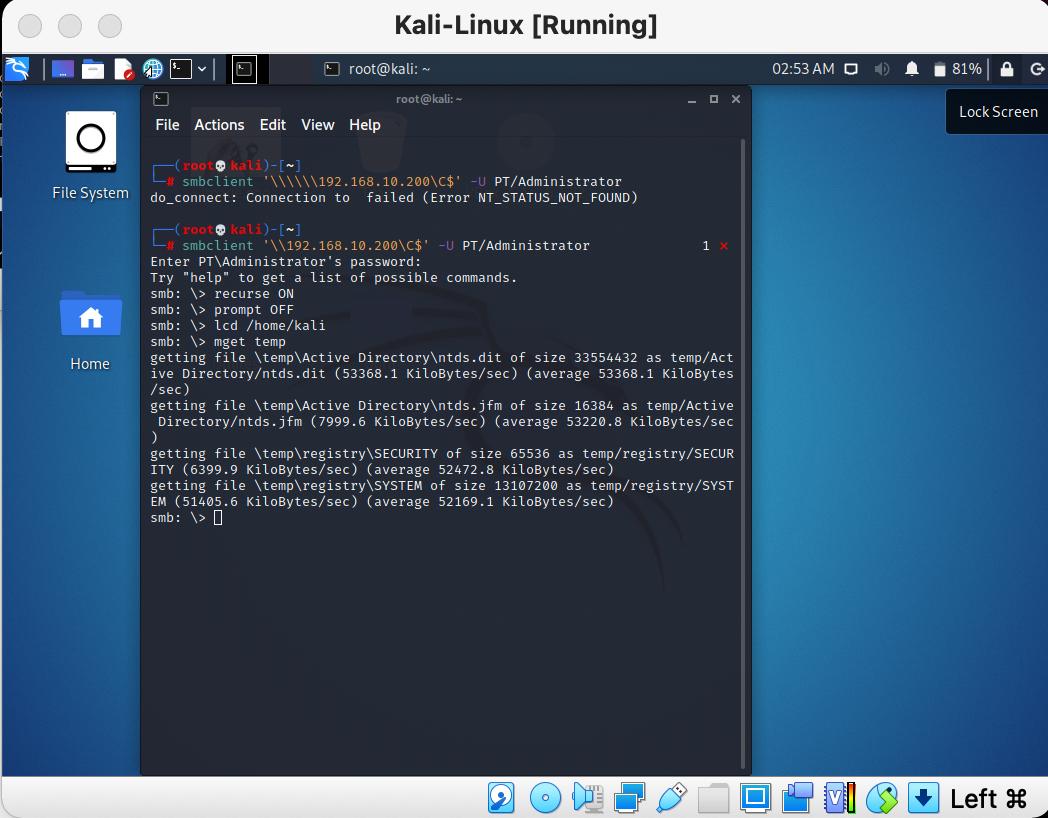Click the 02:53 AM clock
Screen dimensions: 1048x818
(803, 69)
